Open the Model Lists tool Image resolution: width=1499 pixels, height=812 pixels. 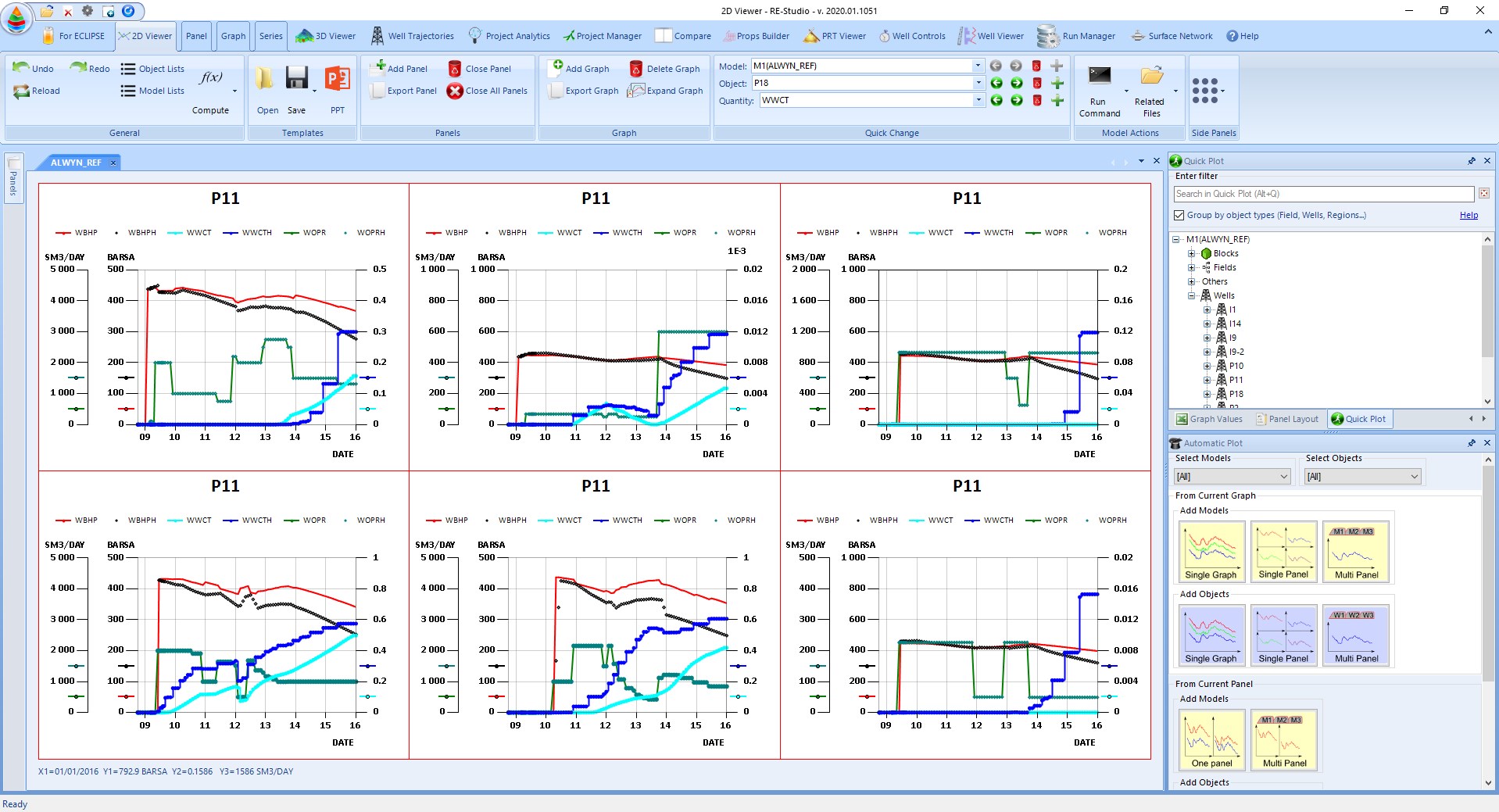tap(152, 91)
